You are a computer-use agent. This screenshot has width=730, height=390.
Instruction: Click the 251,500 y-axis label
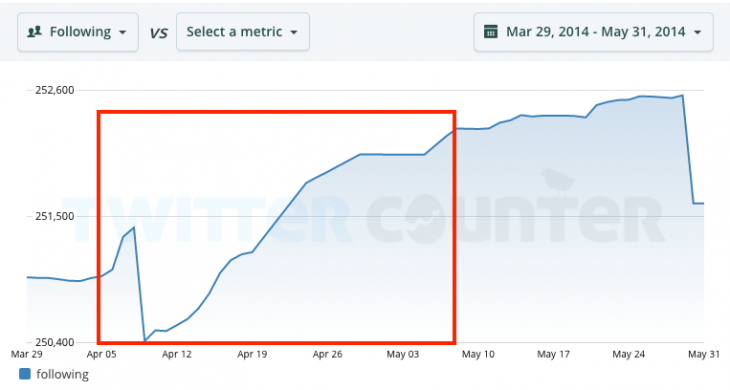click(54, 216)
